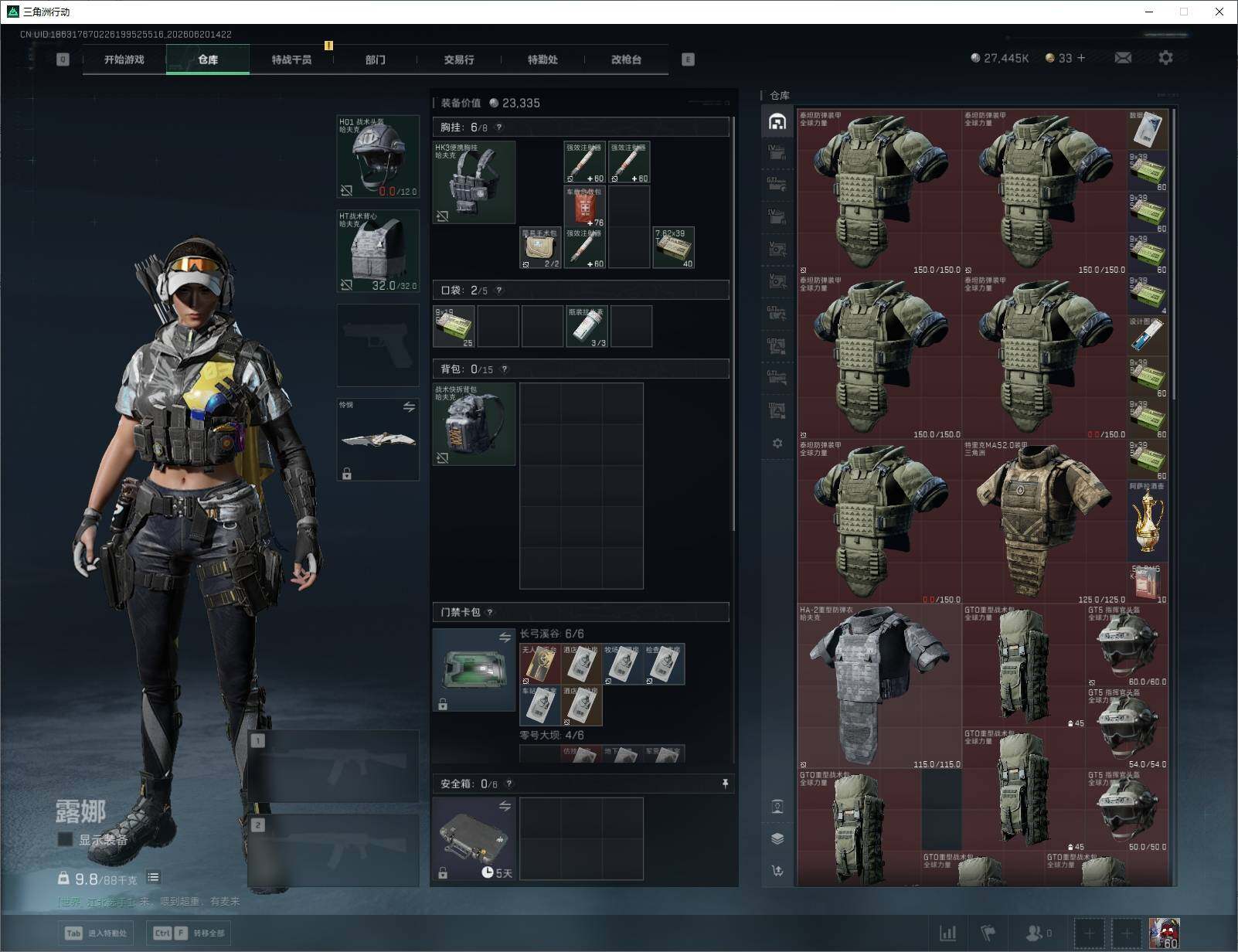Select the 阿萨拉酒壶 golden pot

pyautogui.click(x=1148, y=522)
